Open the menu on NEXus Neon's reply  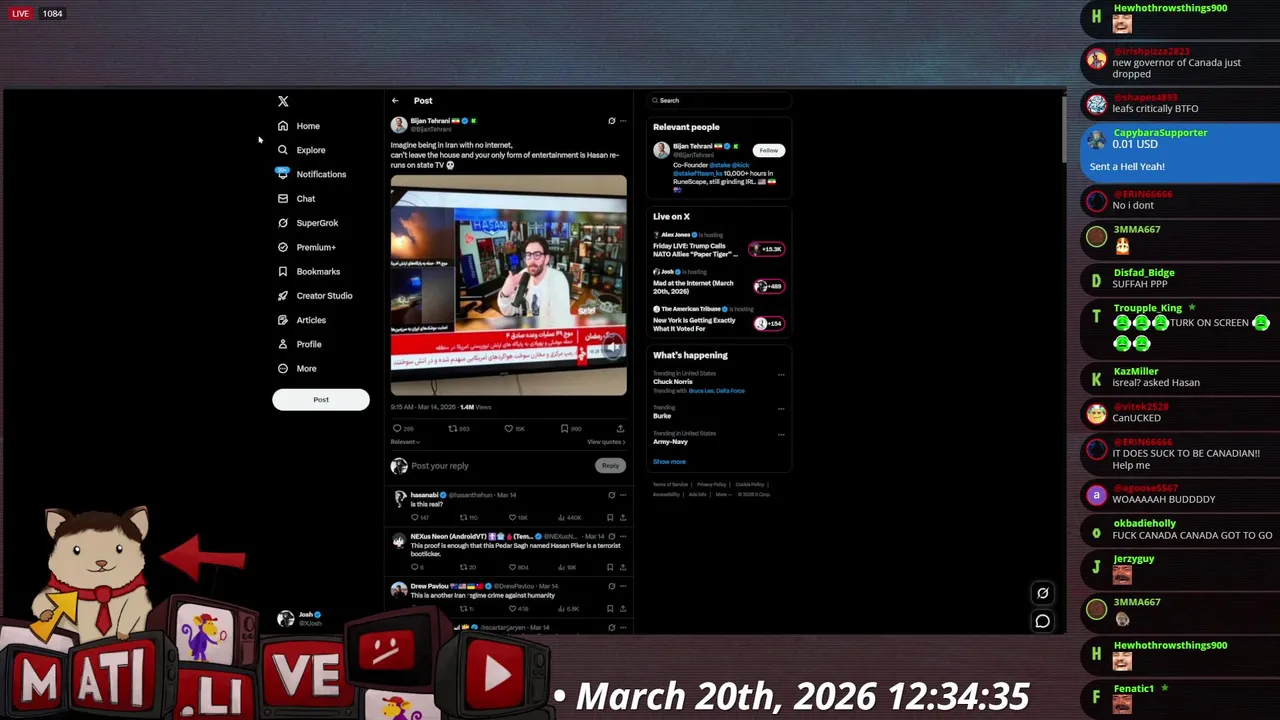click(623, 537)
